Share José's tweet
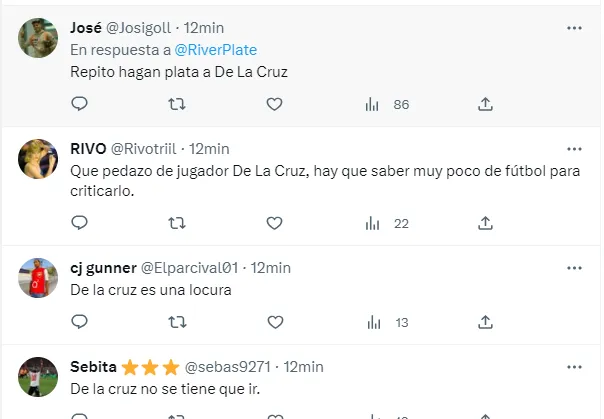Image resolution: width=604 pixels, height=419 pixels. click(485, 104)
